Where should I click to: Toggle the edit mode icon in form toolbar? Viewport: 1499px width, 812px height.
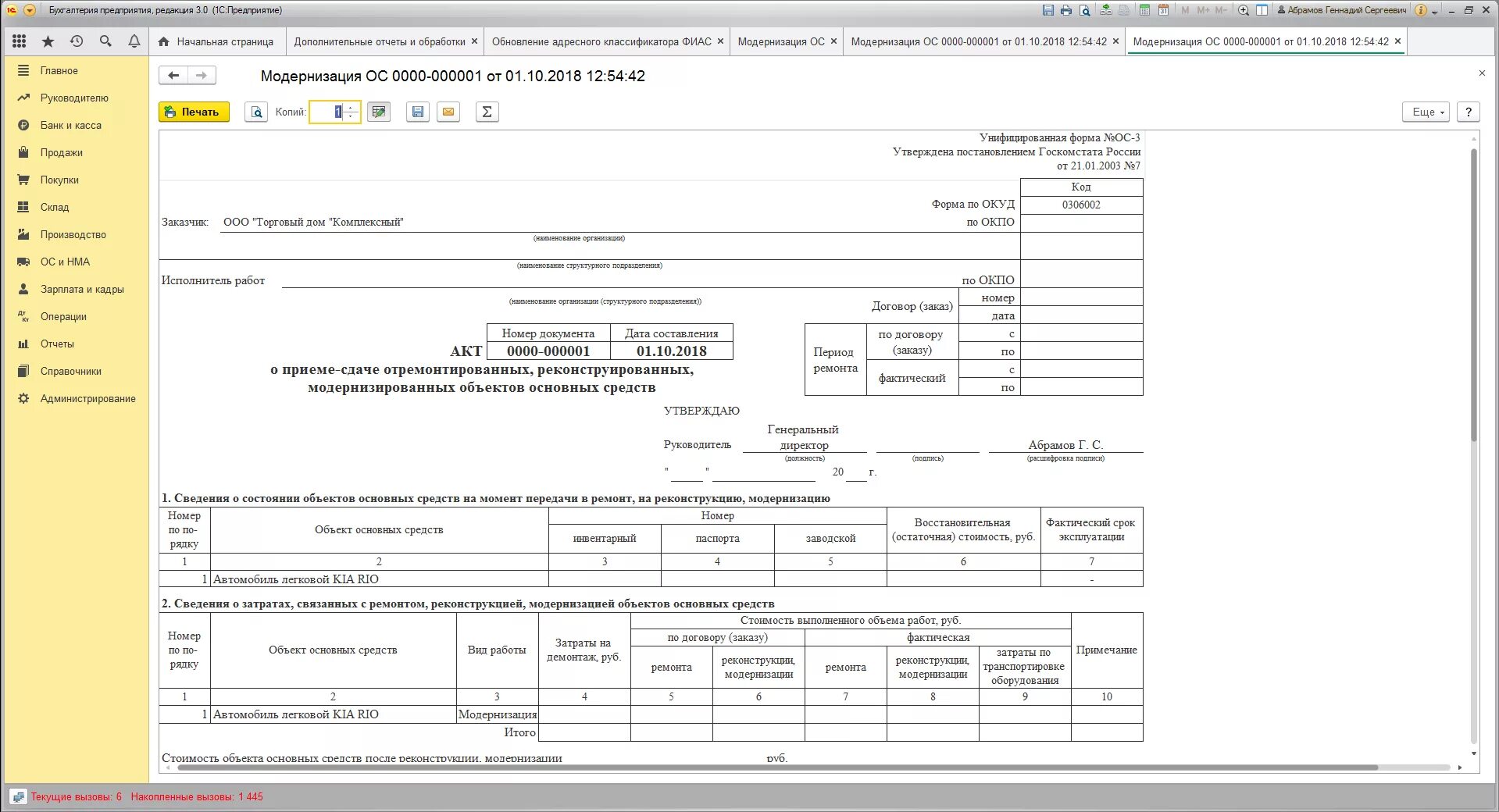tap(379, 112)
